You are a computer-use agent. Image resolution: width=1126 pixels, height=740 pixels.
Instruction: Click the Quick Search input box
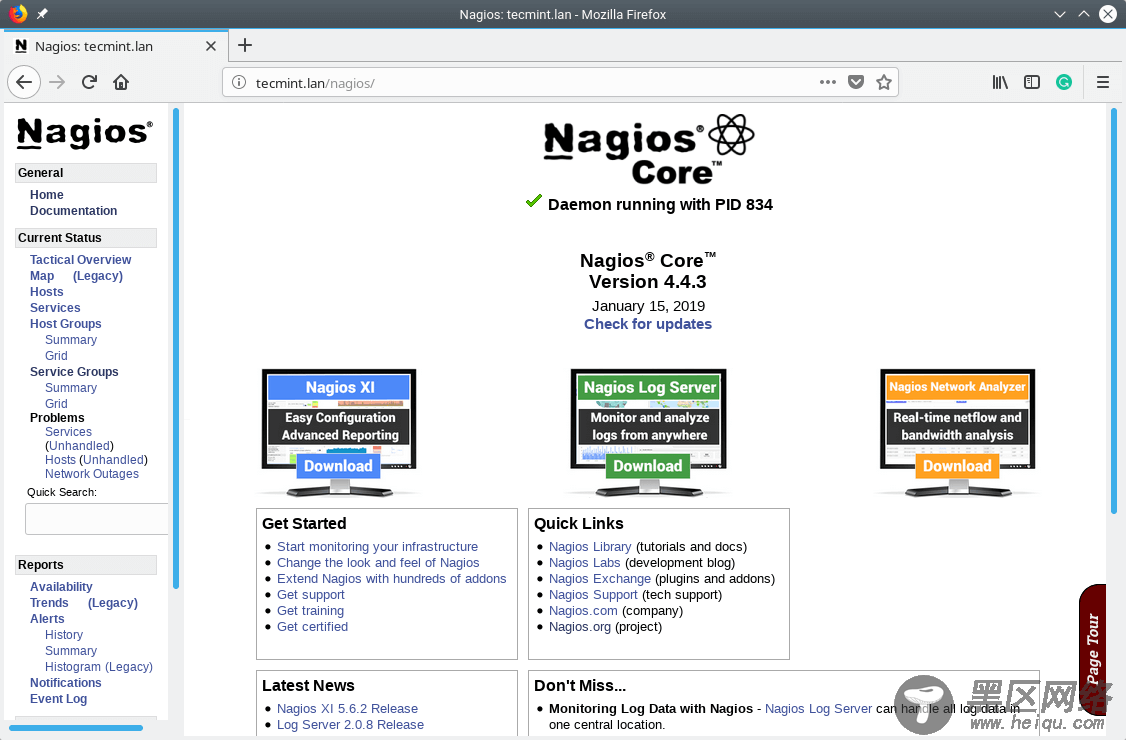pos(97,519)
